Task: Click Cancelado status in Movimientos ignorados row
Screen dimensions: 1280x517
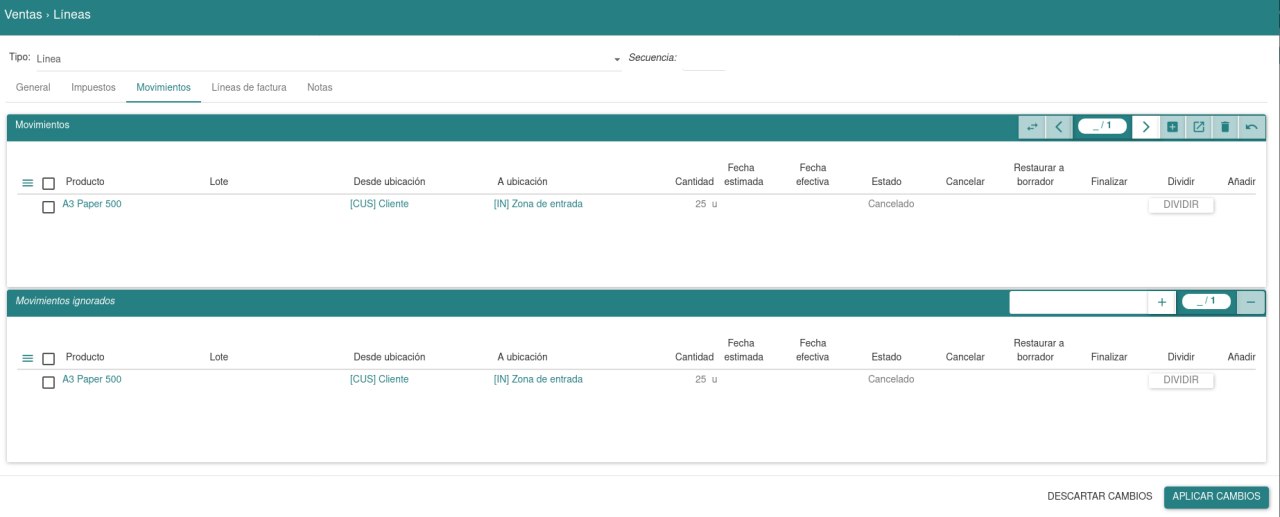Action: pyautogui.click(x=891, y=380)
